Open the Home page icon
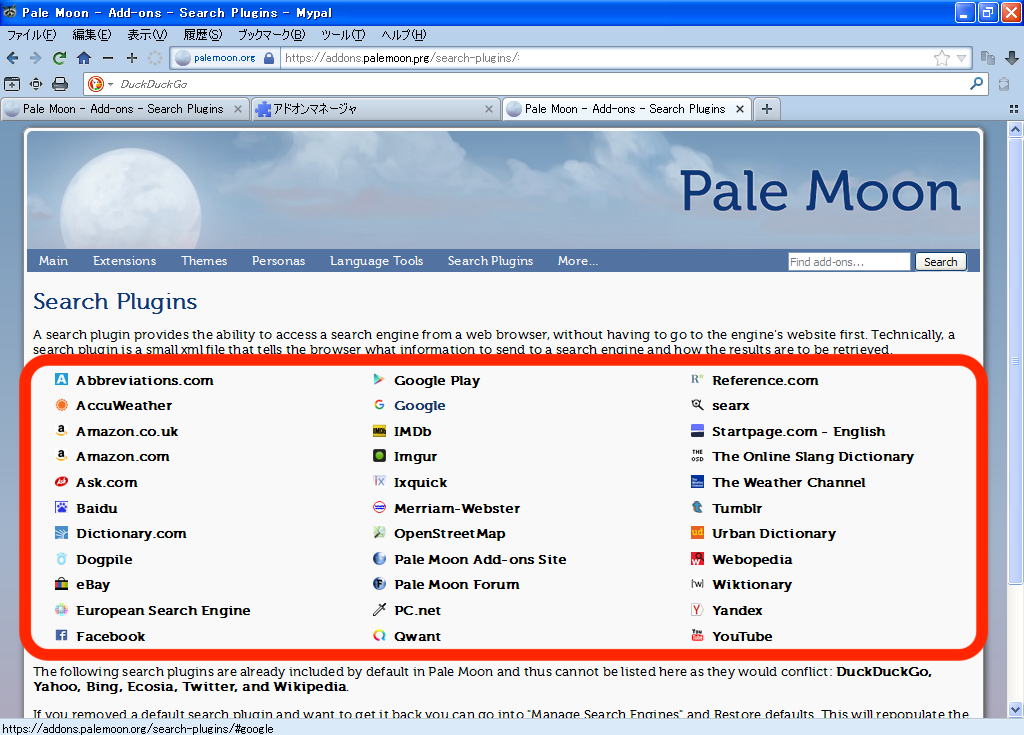This screenshot has width=1024, height=735. [84, 58]
